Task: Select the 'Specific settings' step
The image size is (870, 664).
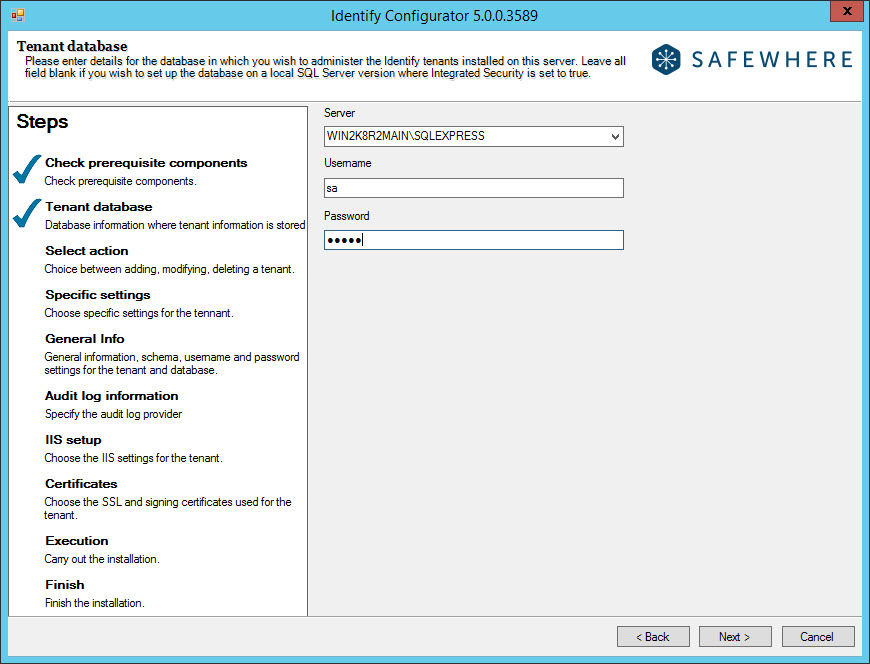Action: point(98,295)
